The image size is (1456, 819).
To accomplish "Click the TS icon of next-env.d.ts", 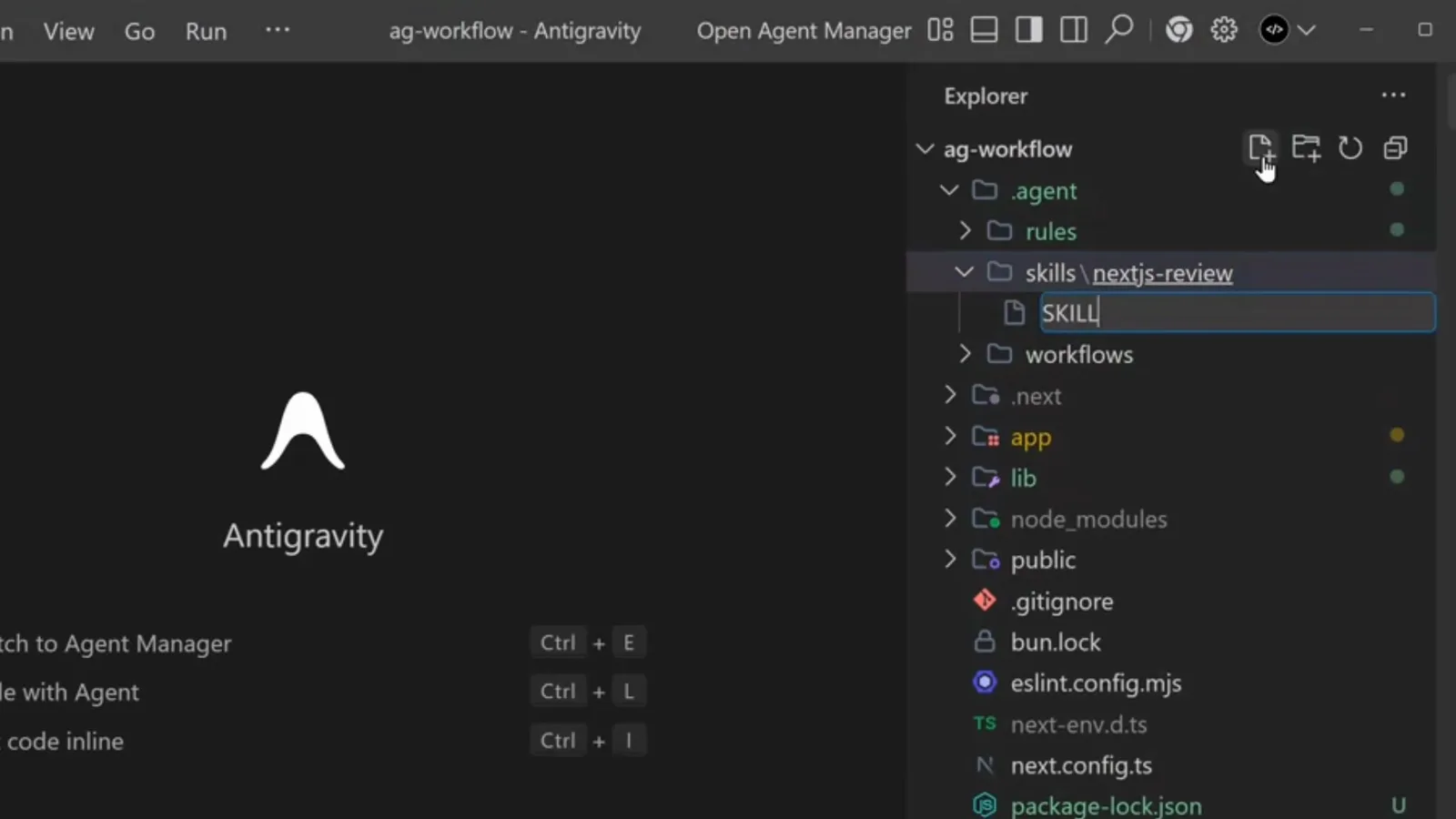I will point(985,723).
